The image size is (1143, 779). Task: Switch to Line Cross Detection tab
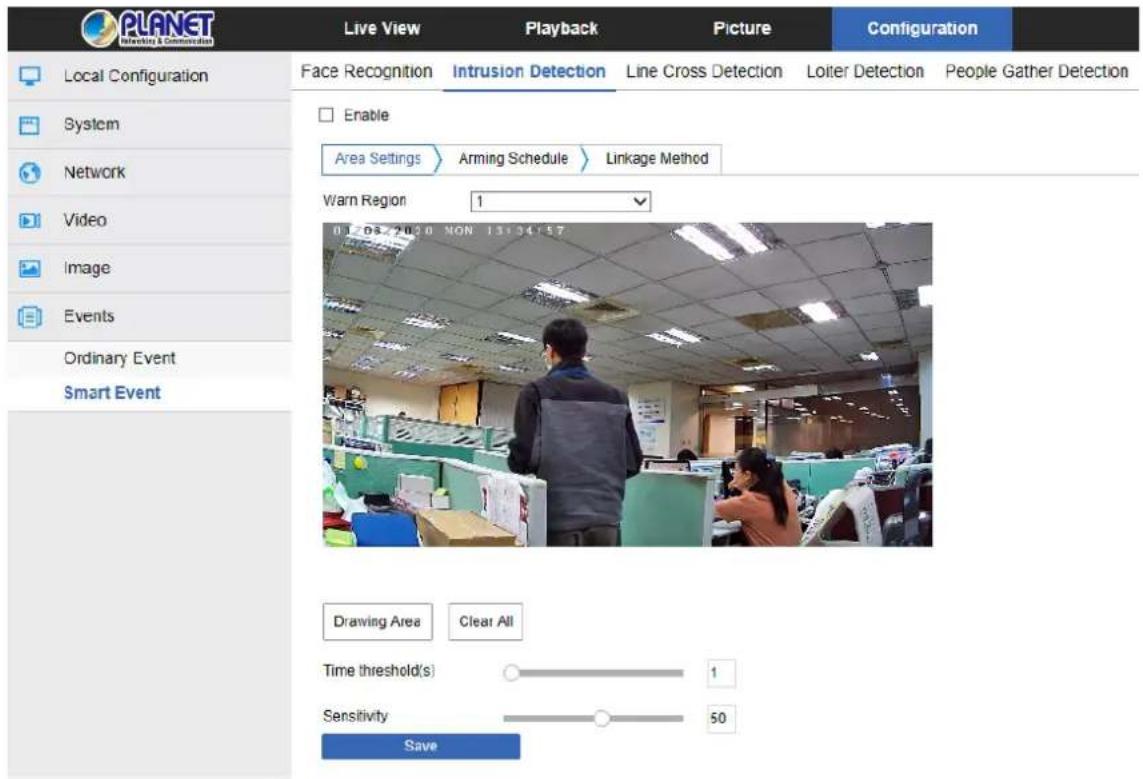pos(704,71)
